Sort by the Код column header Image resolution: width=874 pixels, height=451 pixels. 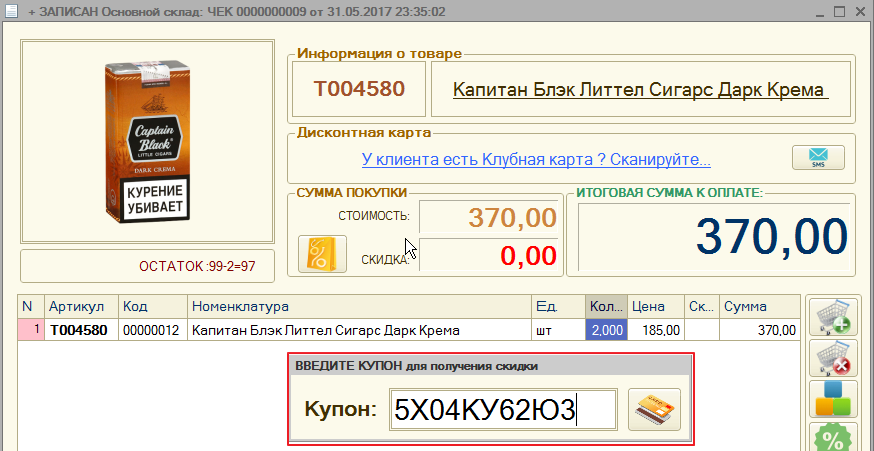[153, 307]
